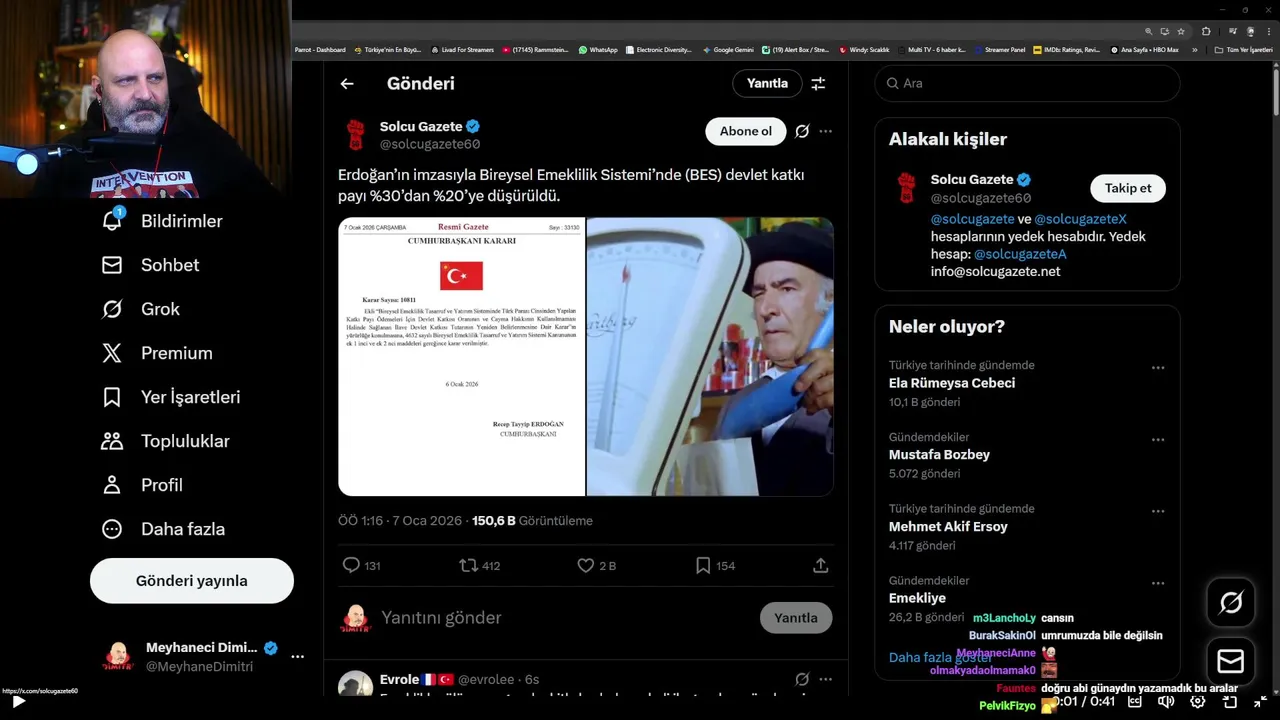Focus the Ara search field
Screen dimensions: 1280x720
[1028, 84]
